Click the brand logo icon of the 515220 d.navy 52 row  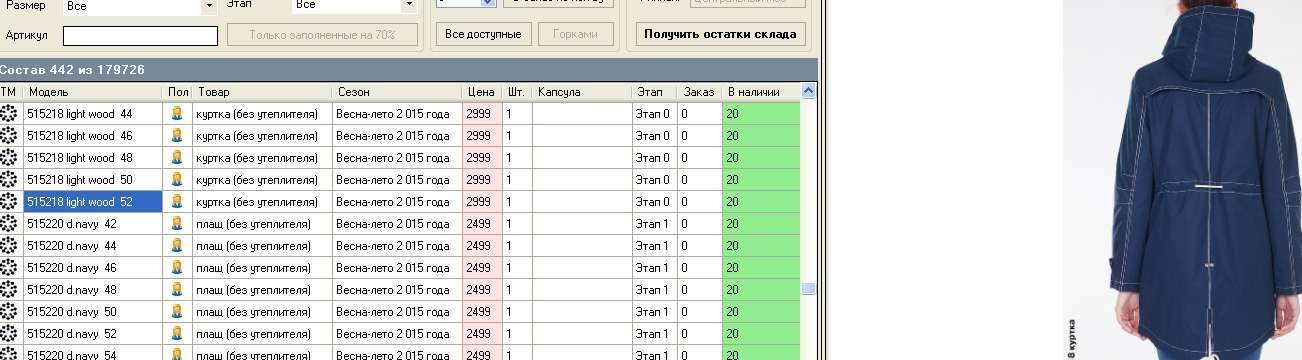[10, 334]
